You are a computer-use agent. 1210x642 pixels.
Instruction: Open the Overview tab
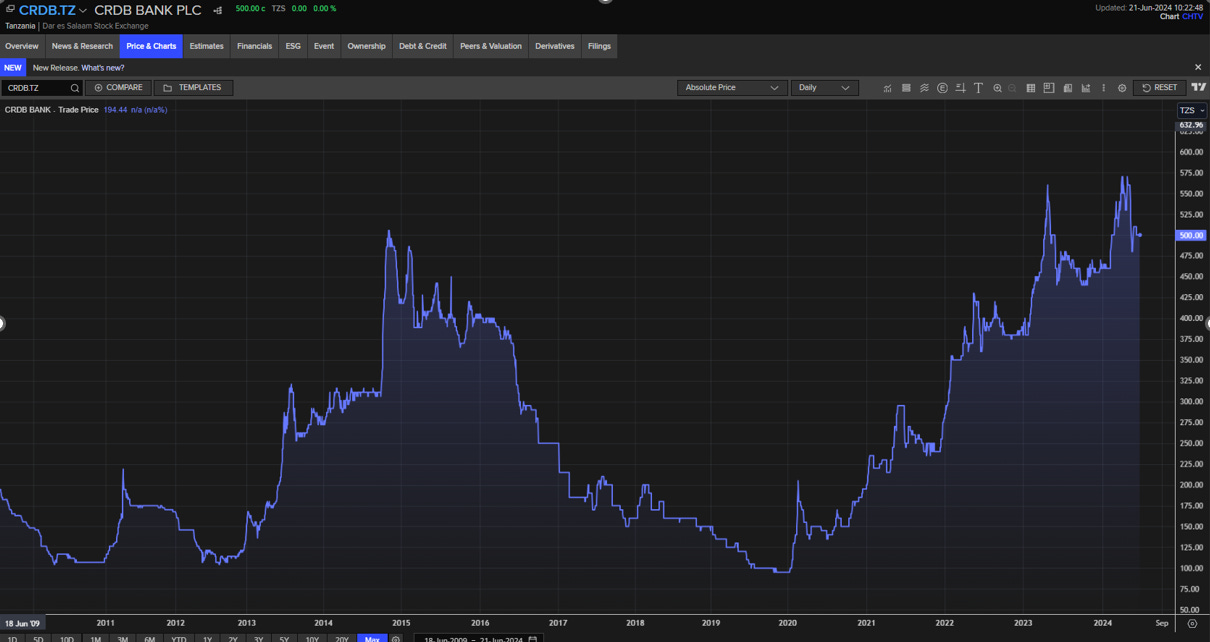22,46
